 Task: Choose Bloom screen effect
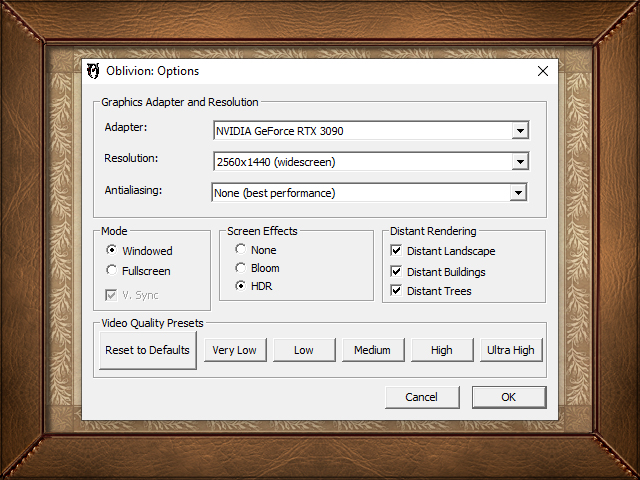(240, 268)
